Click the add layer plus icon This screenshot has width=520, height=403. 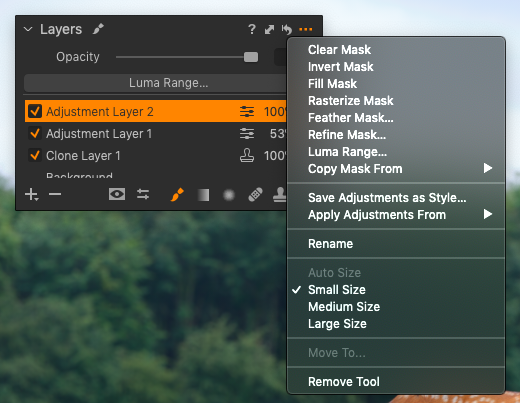pos(31,194)
